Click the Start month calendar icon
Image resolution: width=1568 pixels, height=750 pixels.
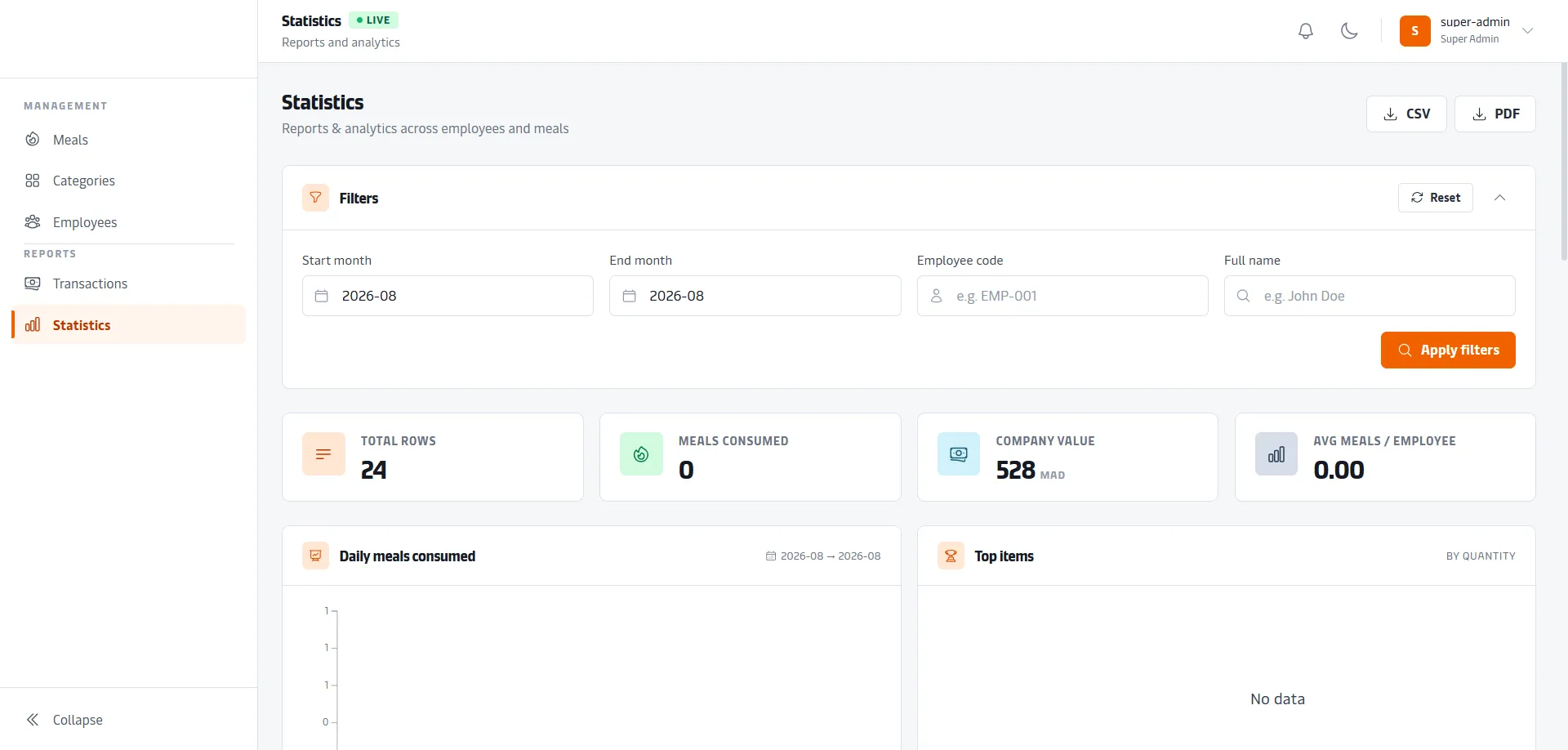(322, 296)
